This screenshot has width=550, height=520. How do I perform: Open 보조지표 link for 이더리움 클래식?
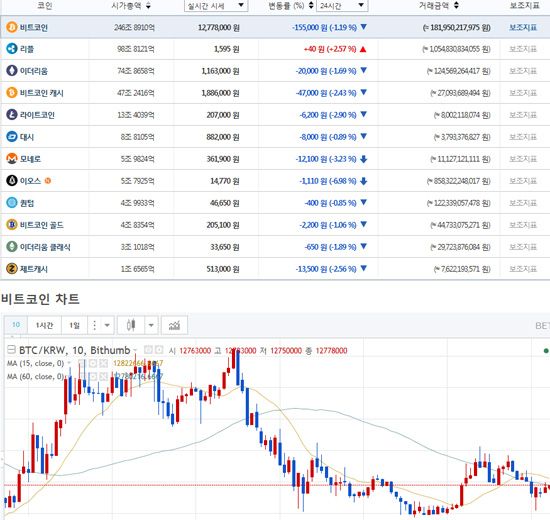(523, 247)
